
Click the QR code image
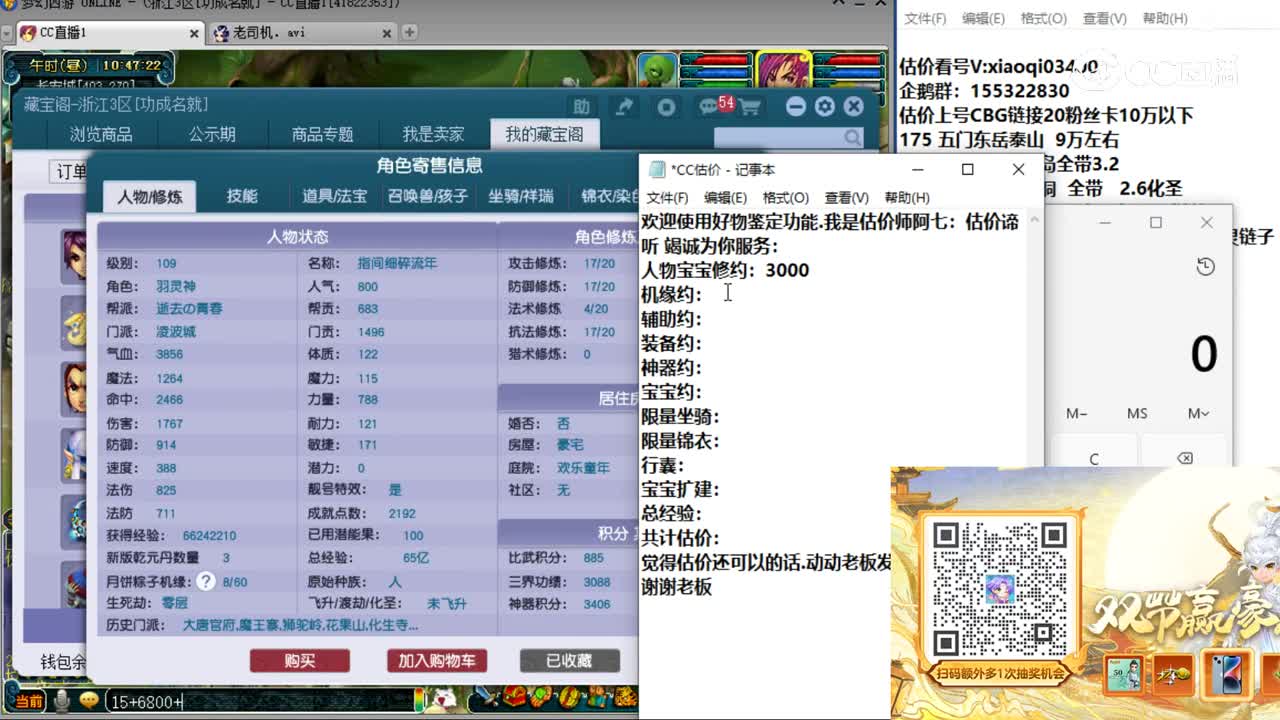[x=999, y=588]
